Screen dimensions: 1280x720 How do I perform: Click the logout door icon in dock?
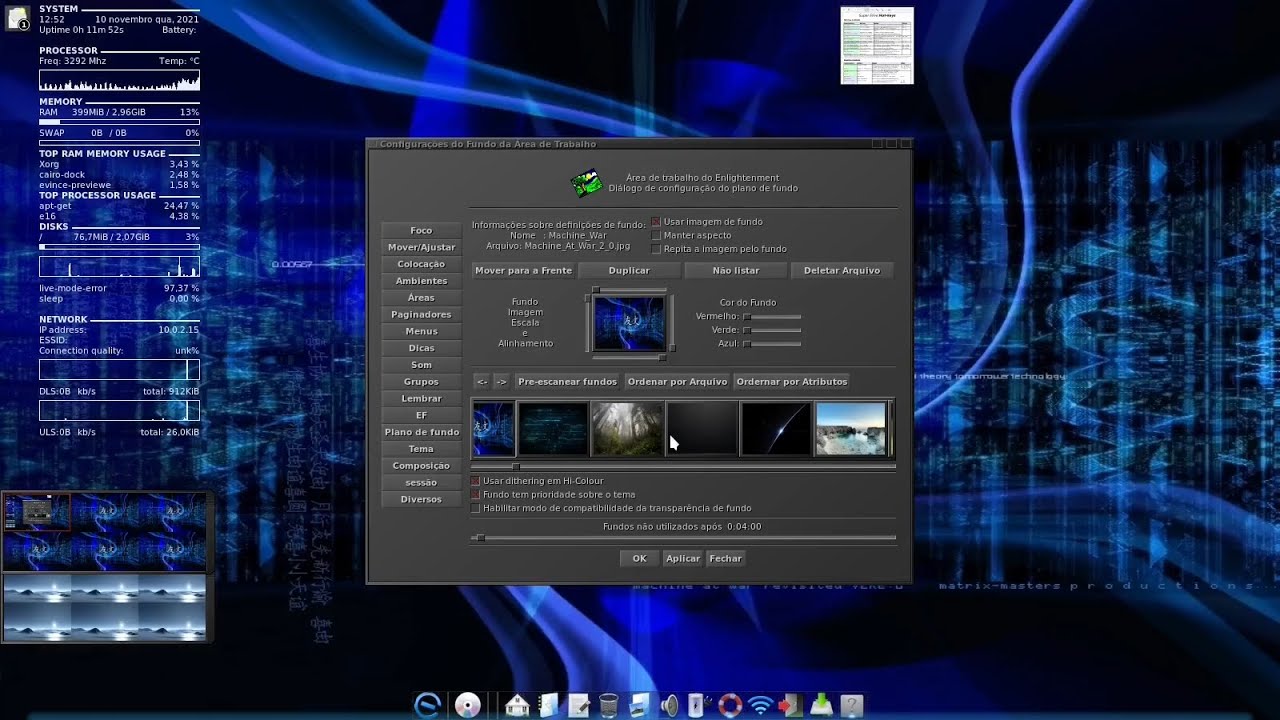(x=790, y=705)
